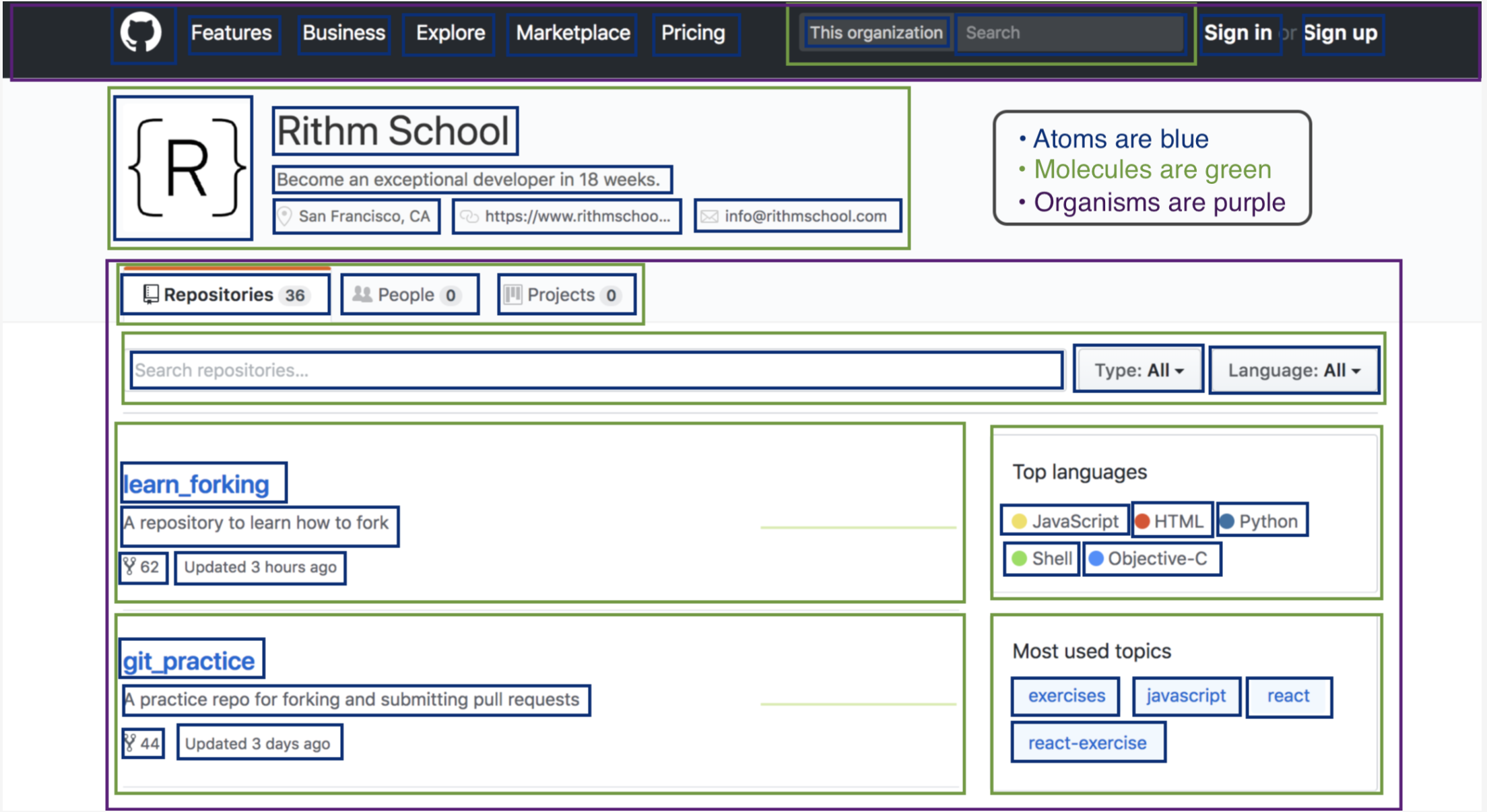Click the blue Python language dot
The height and width of the screenshot is (812, 1487).
(x=1227, y=521)
